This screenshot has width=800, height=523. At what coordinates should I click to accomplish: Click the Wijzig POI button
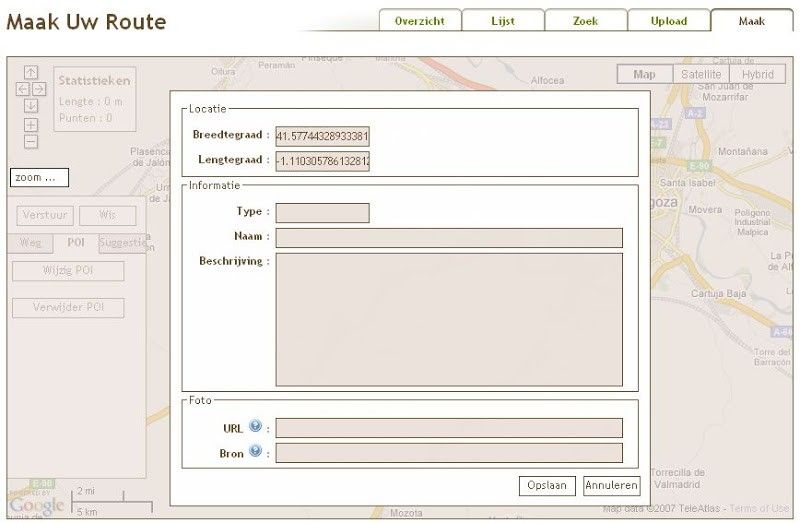(x=68, y=271)
